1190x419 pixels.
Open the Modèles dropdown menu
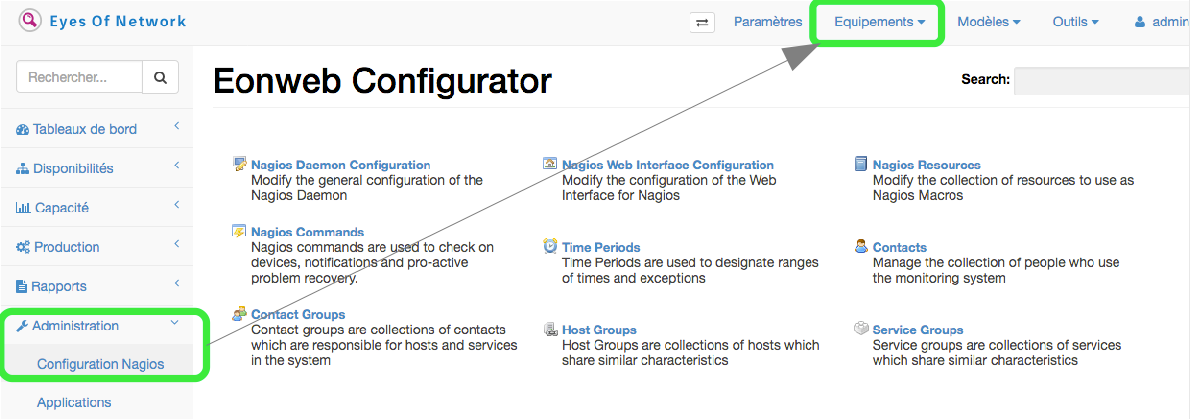point(988,21)
